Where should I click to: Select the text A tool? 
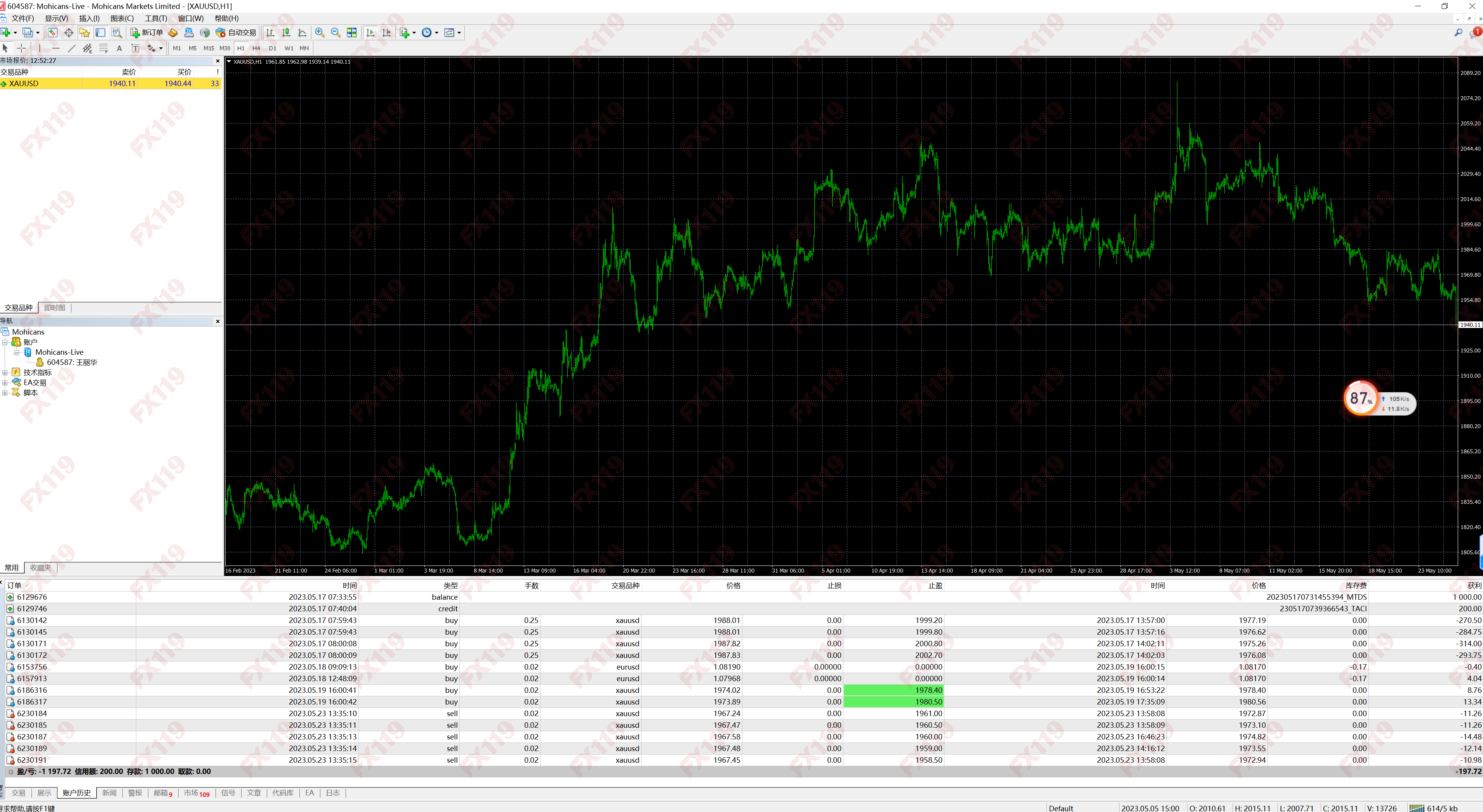[x=119, y=49]
